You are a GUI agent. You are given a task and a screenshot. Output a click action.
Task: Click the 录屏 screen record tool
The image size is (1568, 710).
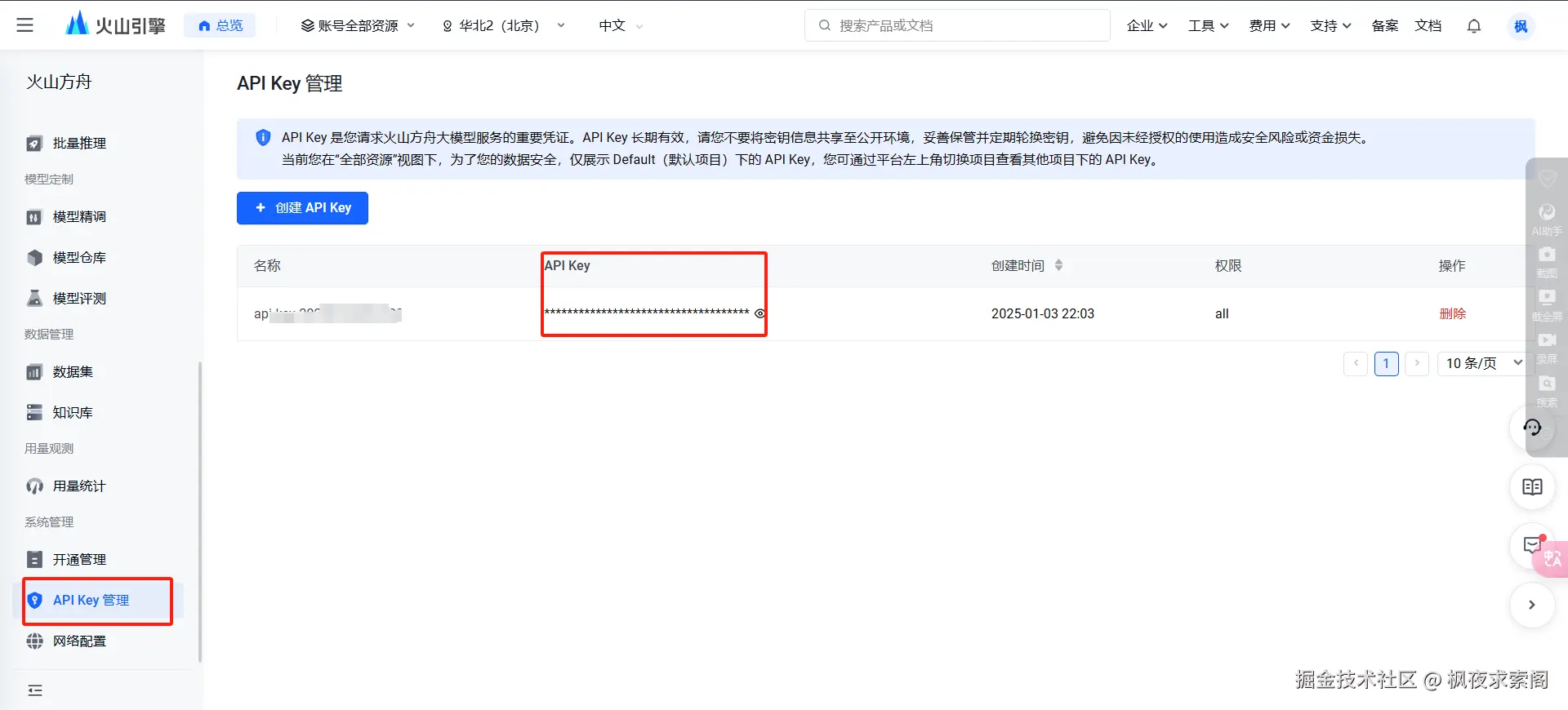pos(1547,348)
